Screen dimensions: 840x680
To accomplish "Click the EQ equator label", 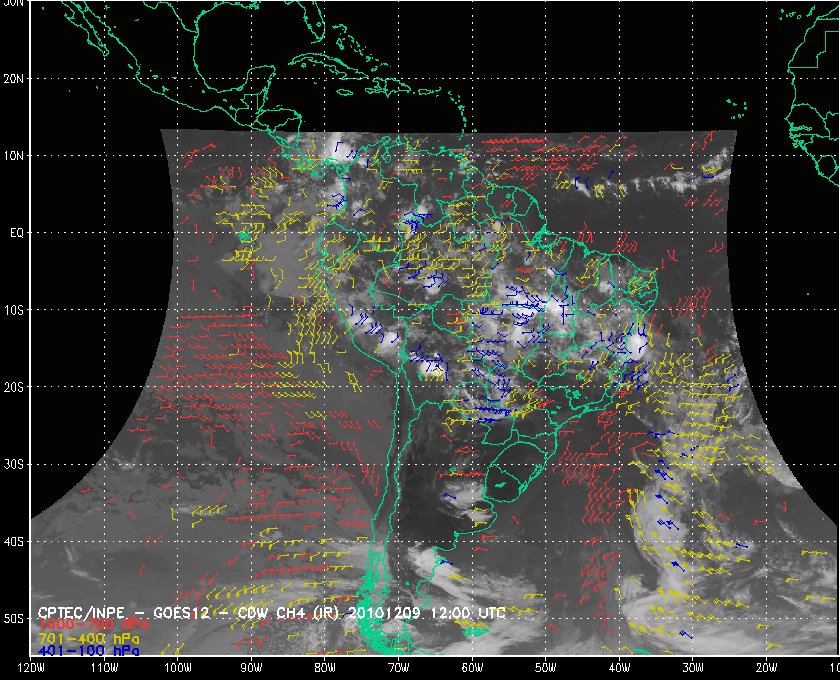I will [17, 233].
